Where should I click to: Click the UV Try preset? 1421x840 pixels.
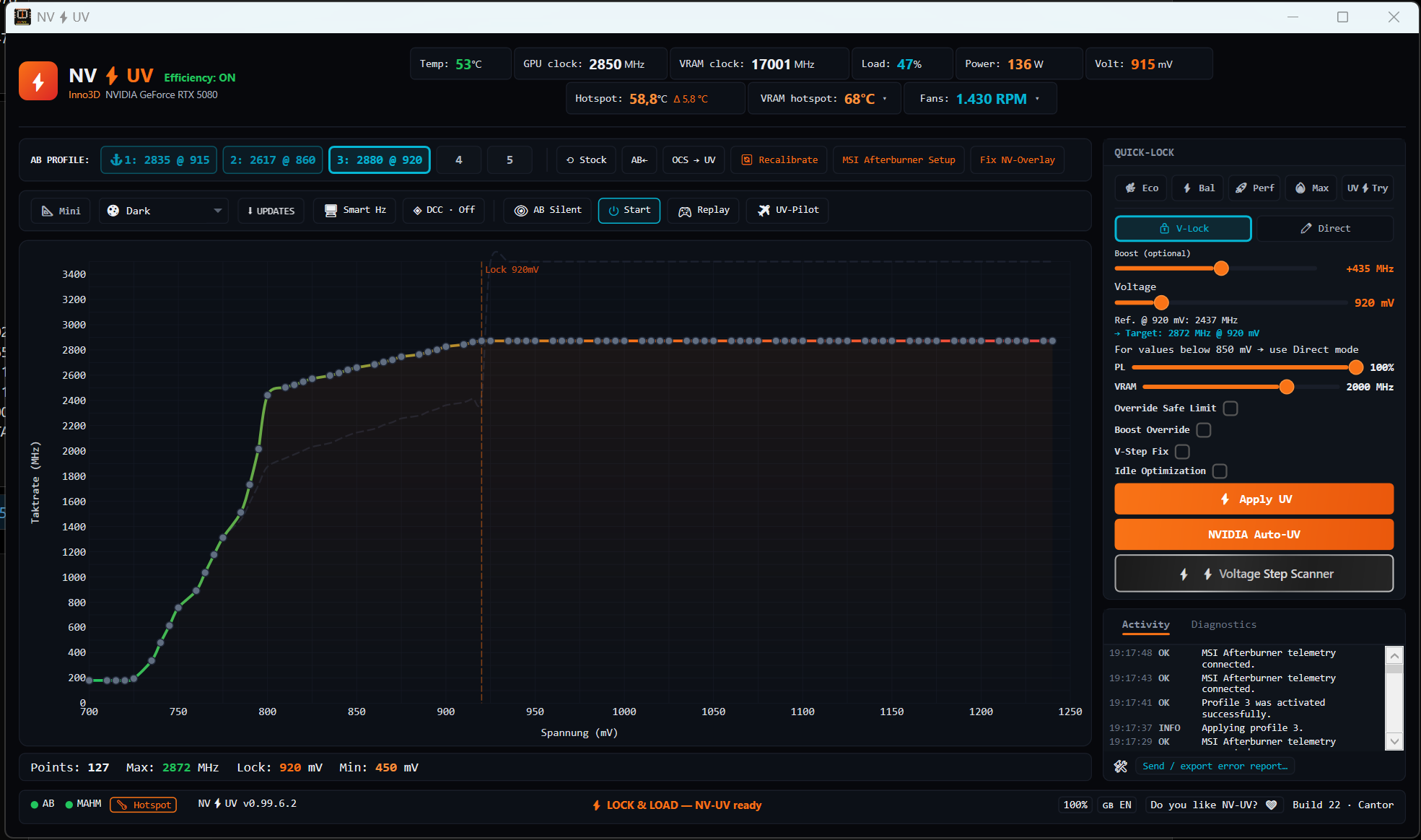(x=1367, y=188)
